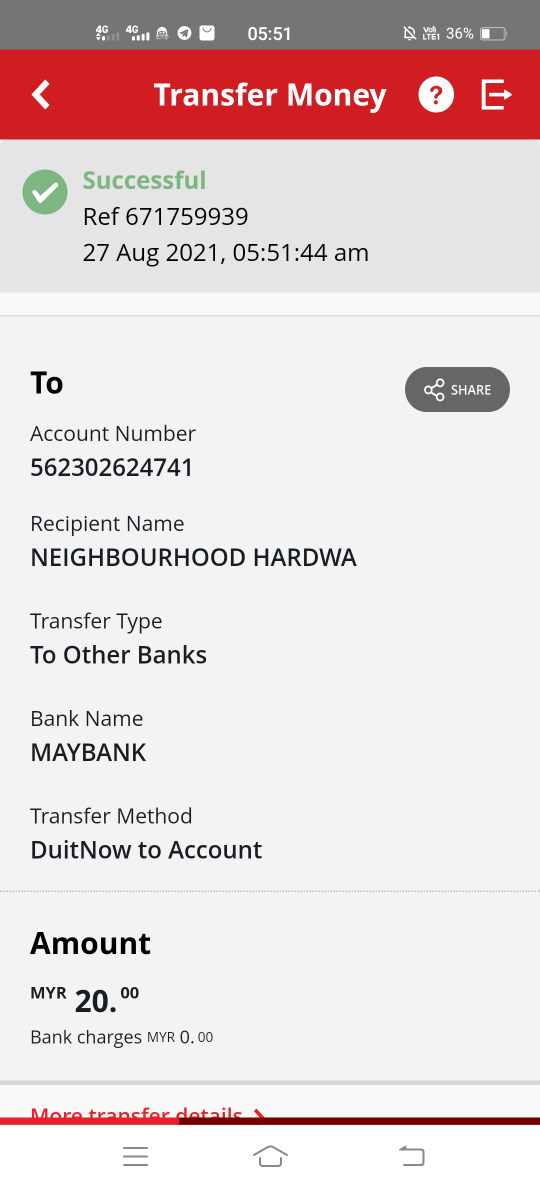The height and width of the screenshot is (1188, 540).
Task: Tap the logout icon in the header
Action: coord(497,95)
